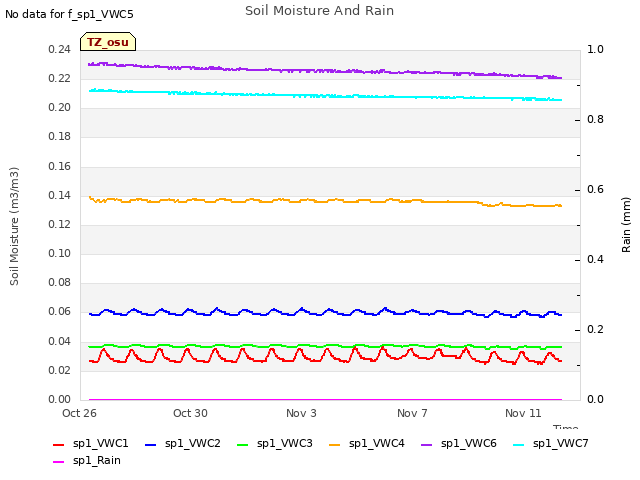Click the purple sp1_VWC6 legend color marker
This screenshot has height=480, width=640.
(x=427, y=444)
